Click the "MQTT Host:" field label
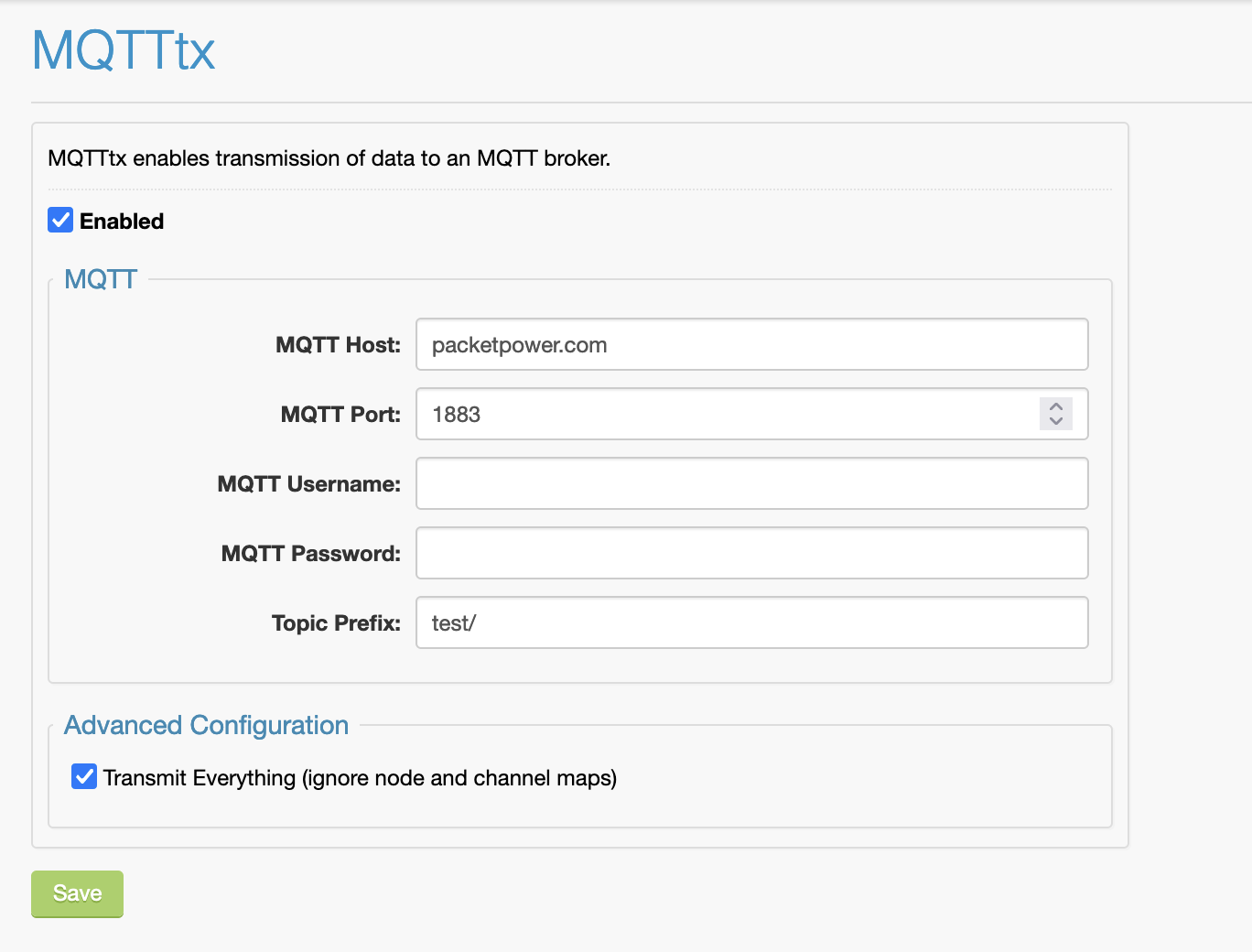This screenshot has height=952, width=1252. pos(338,345)
